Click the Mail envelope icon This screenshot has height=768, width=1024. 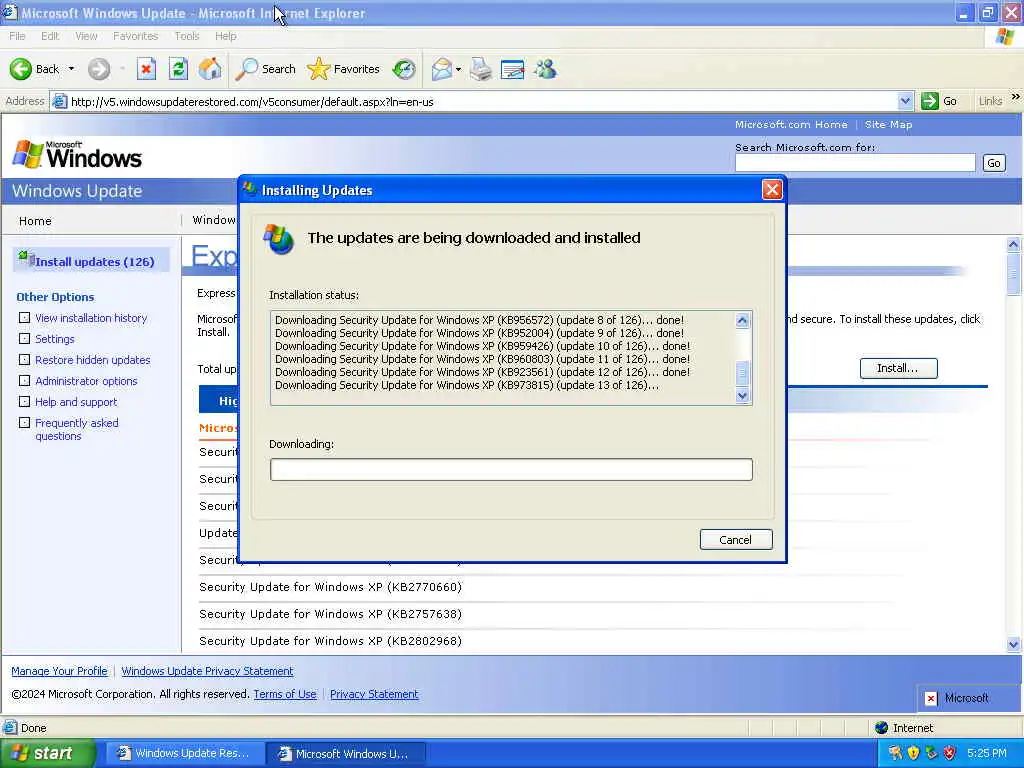tap(442, 69)
